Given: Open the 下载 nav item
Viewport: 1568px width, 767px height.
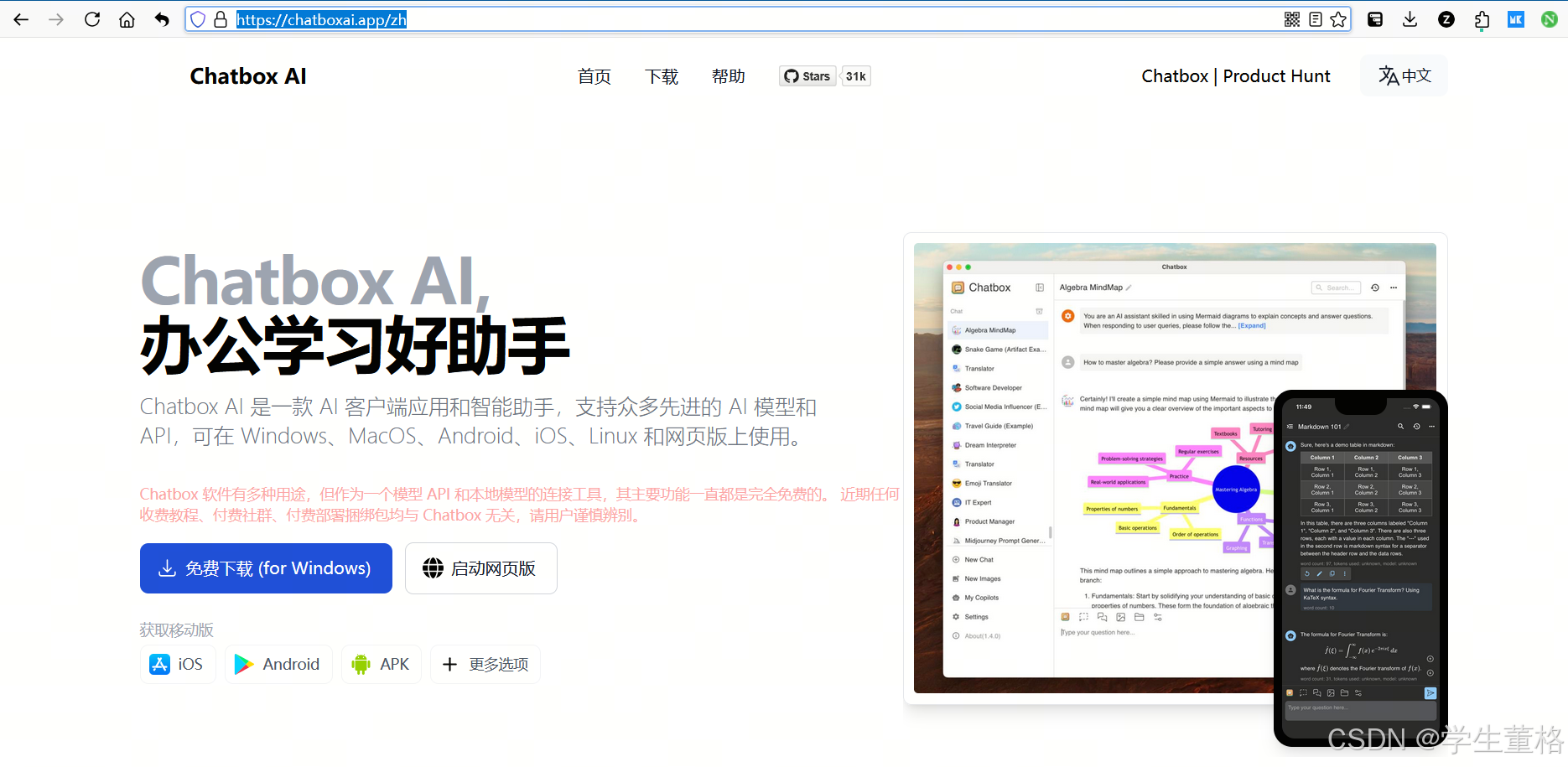Looking at the screenshot, I should coord(662,76).
